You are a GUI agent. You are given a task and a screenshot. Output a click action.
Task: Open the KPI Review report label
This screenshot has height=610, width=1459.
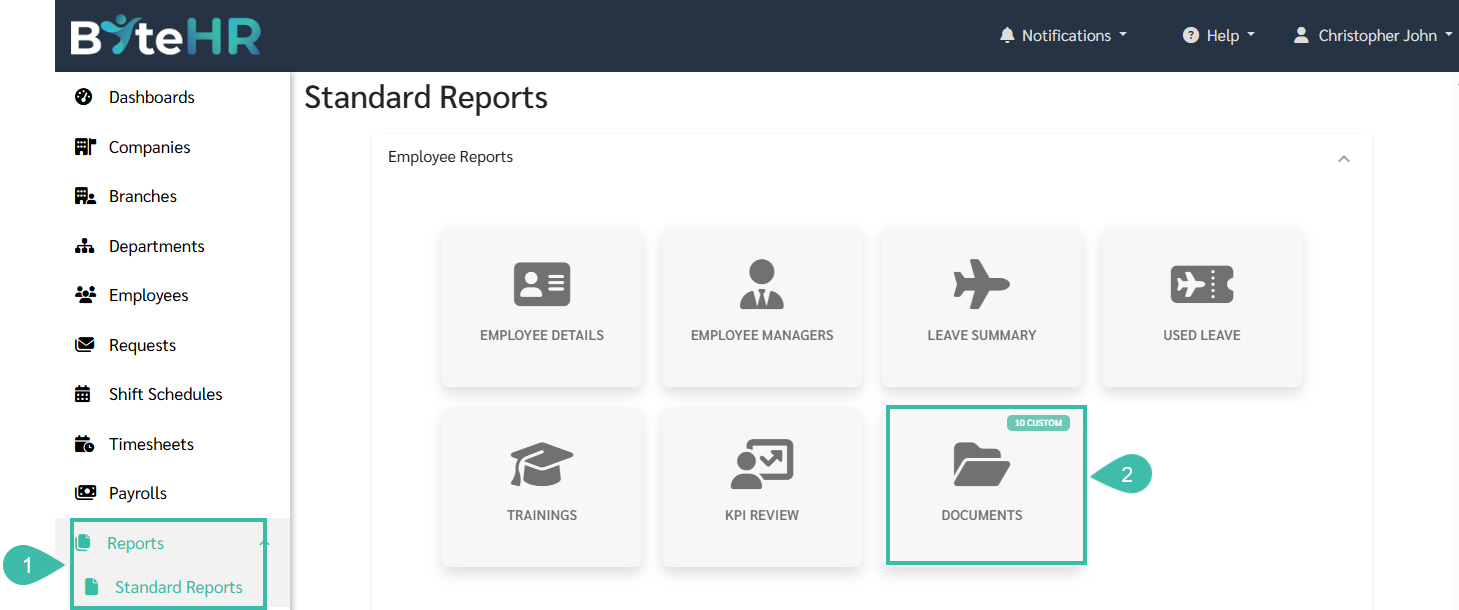coord(762,515)
